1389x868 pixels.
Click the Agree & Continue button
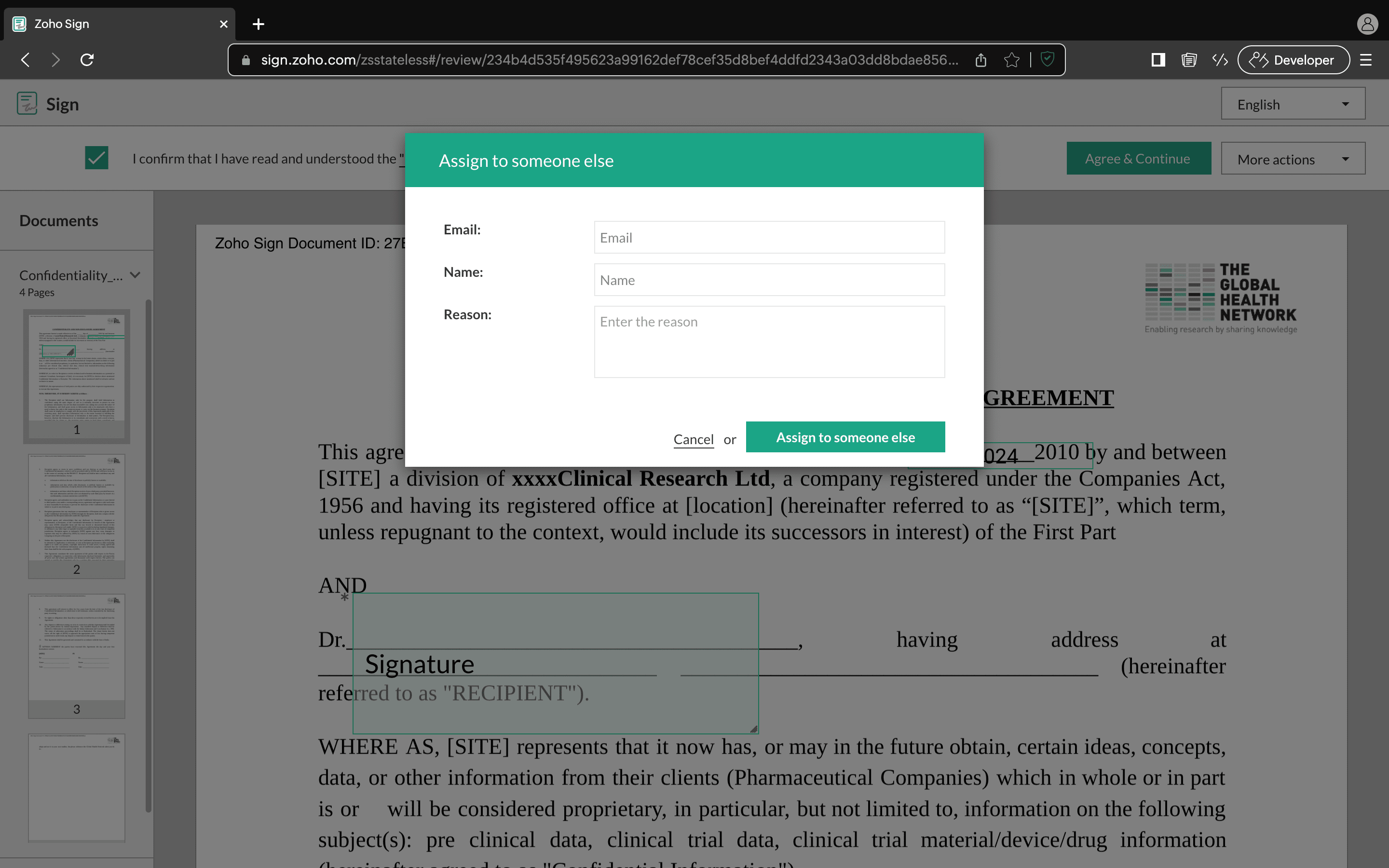(x=1138, y=158)
